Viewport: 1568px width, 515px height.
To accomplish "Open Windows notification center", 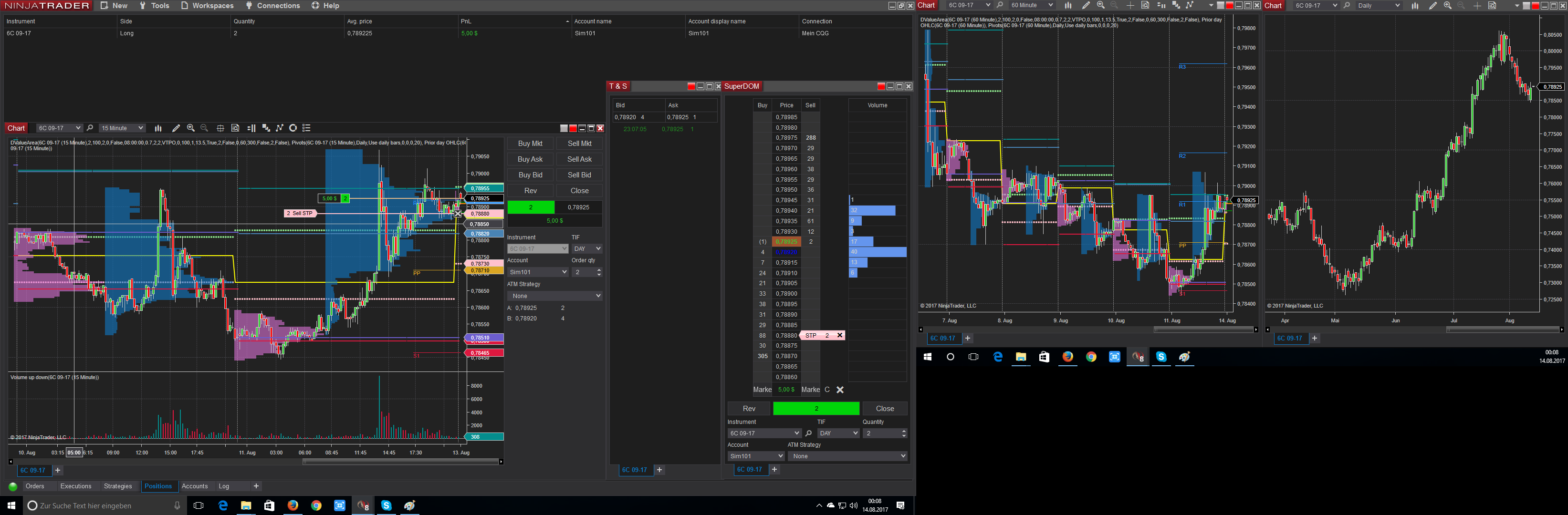I will pos(901,505).
